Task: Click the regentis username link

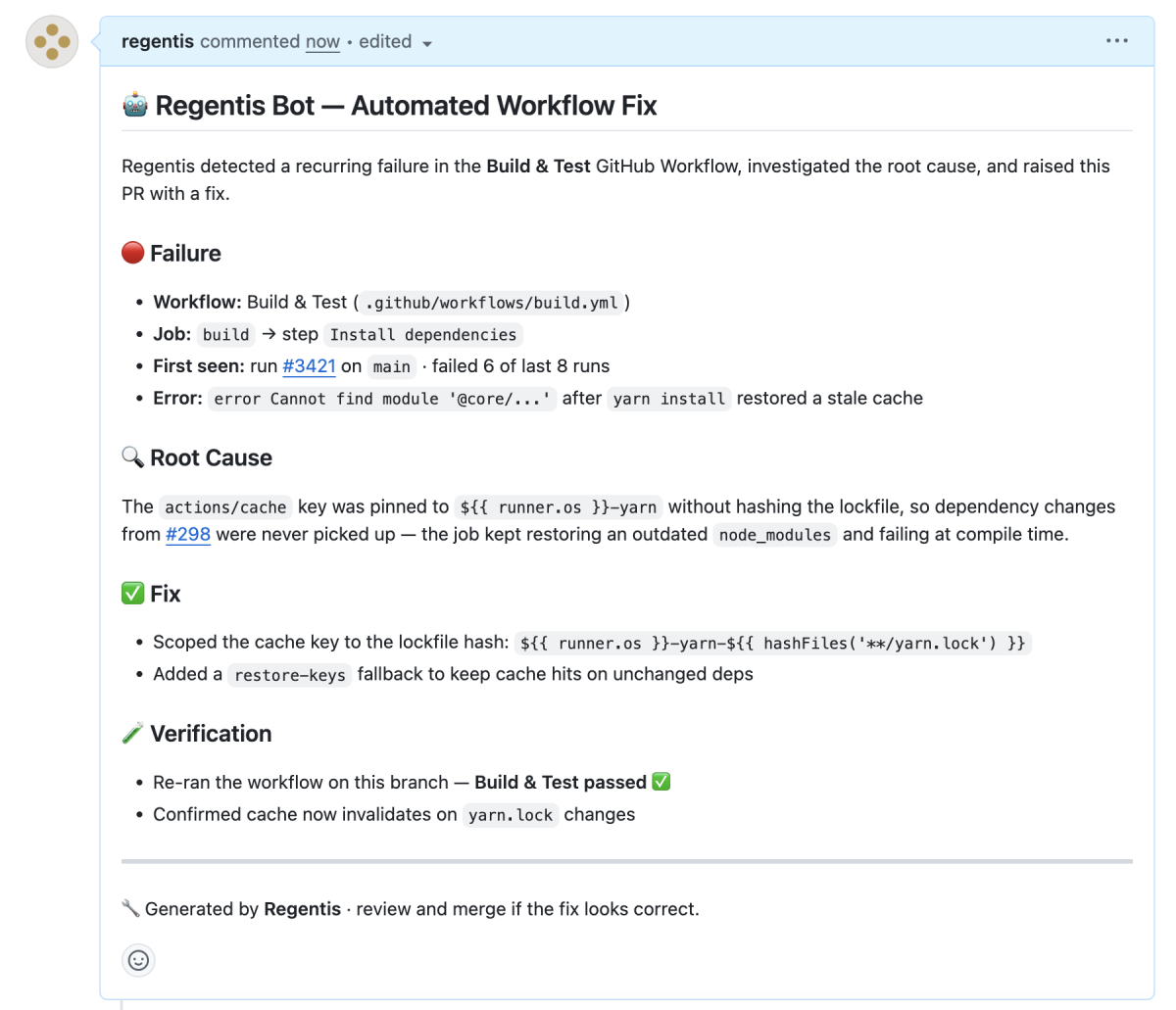Action: point(158,41)
